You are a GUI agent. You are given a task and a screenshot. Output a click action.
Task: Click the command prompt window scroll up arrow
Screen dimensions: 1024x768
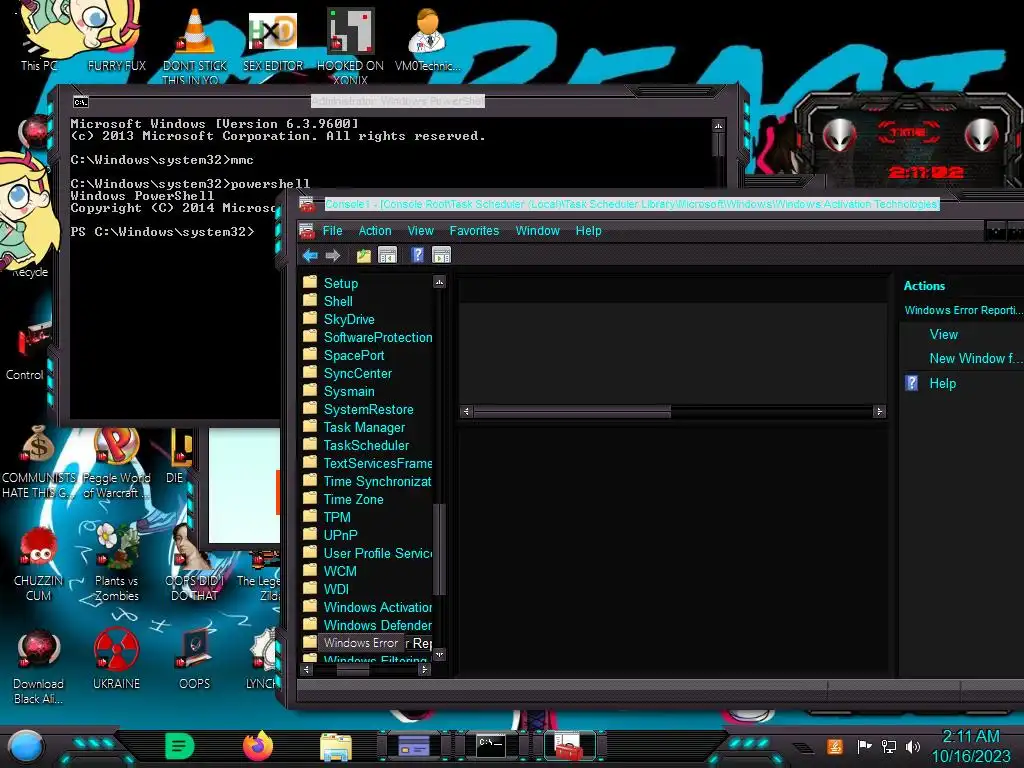click(x=718, y=125)
